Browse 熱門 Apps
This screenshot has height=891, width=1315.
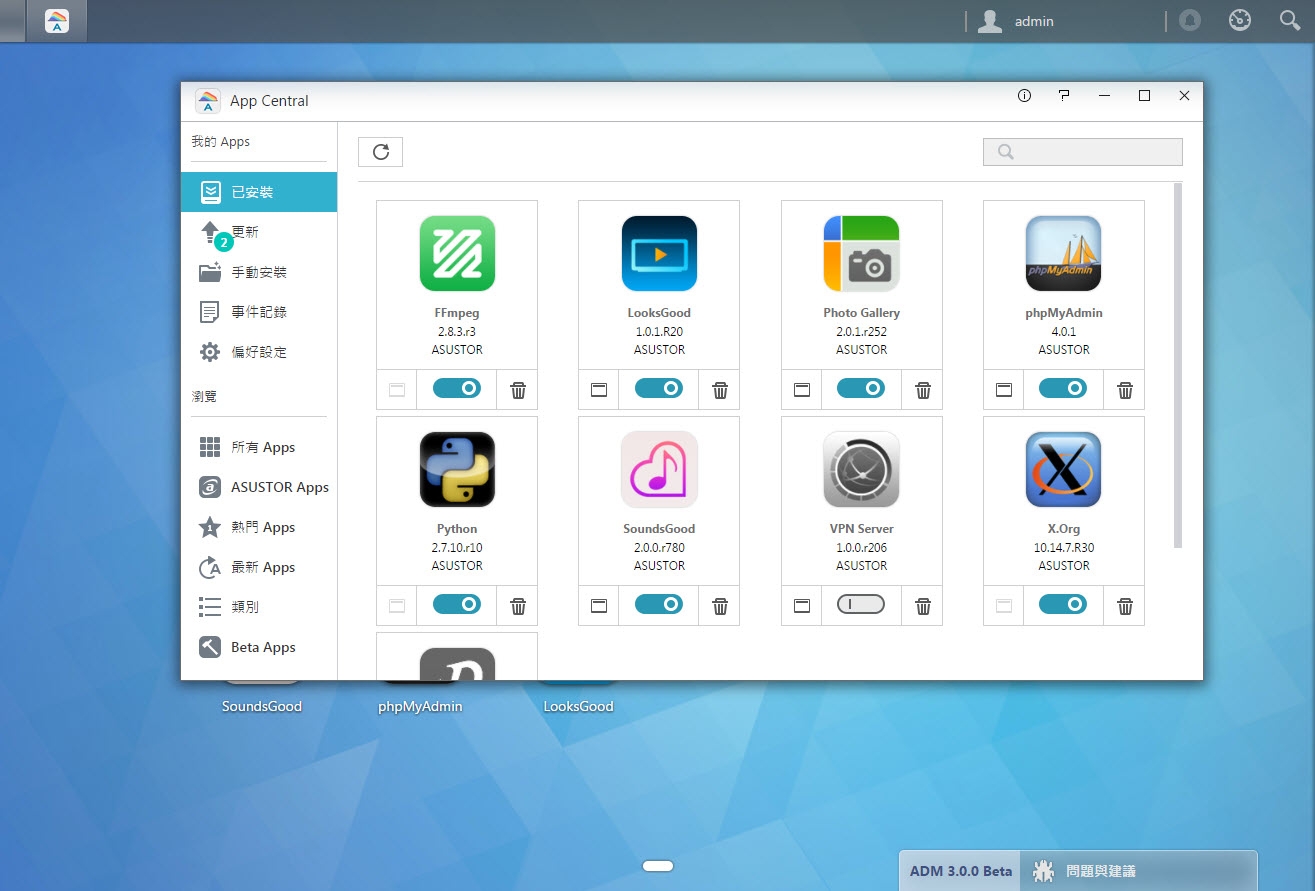coord(259,527)
